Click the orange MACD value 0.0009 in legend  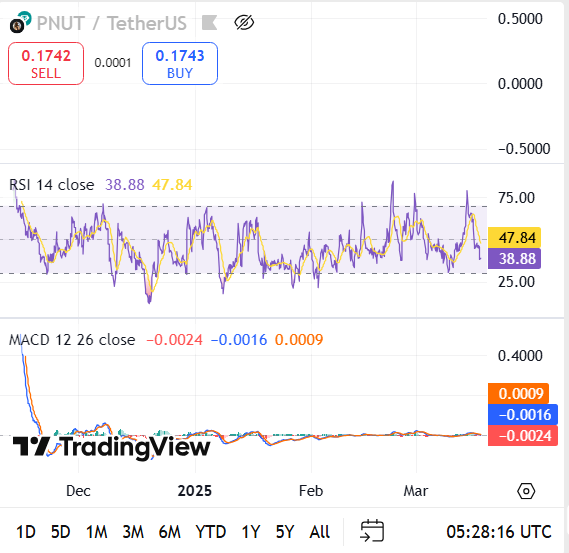(299, 340)
